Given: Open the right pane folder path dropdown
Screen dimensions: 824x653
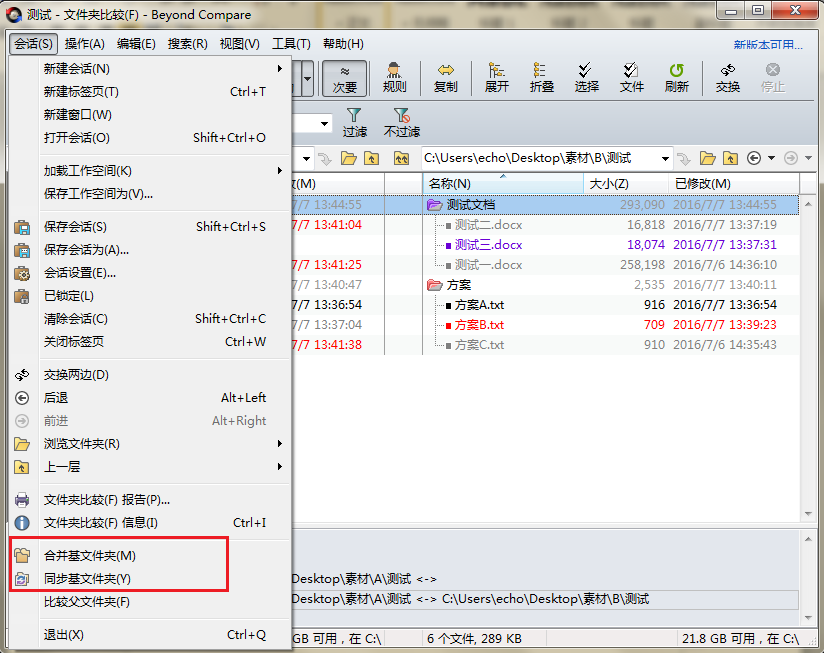Looking at the screenshot, I should 665,158.
